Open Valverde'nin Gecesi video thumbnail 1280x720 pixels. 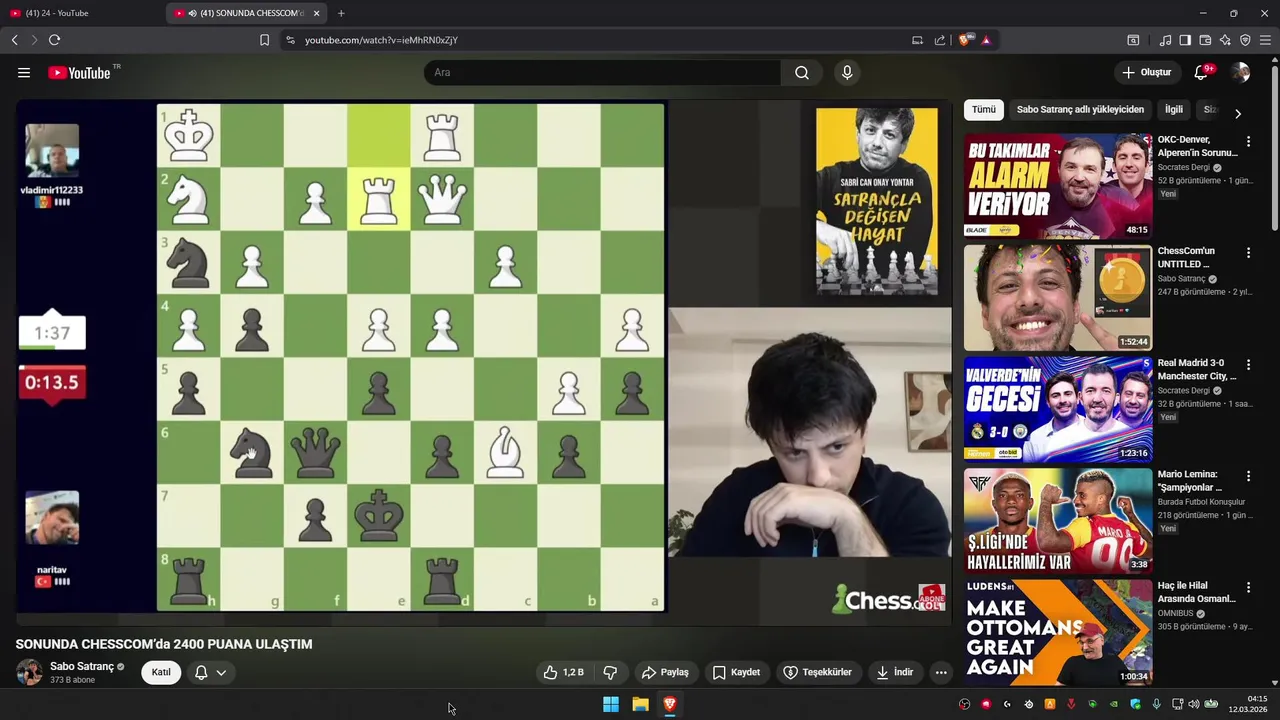click(1058, 409)
